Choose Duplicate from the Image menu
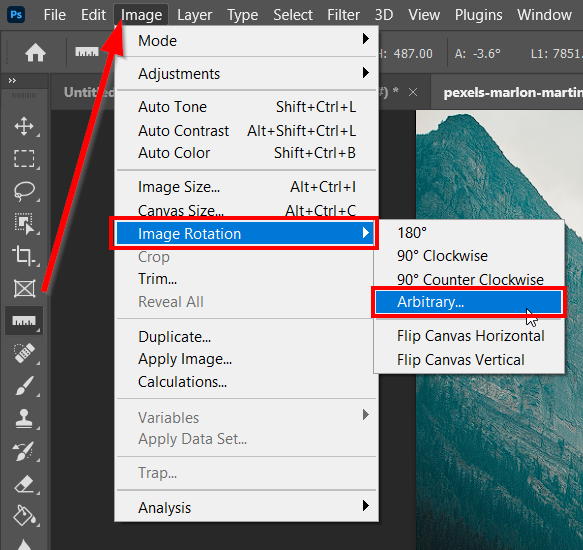 [247, 337]
